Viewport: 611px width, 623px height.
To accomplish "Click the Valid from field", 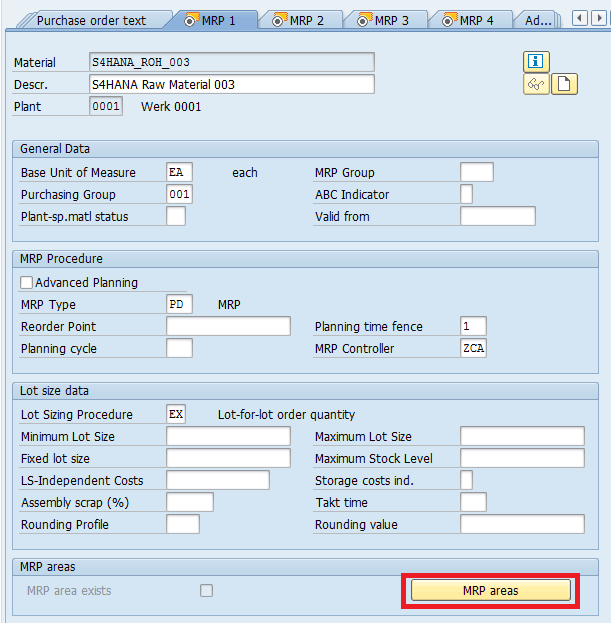I will [x=498, y=216].
